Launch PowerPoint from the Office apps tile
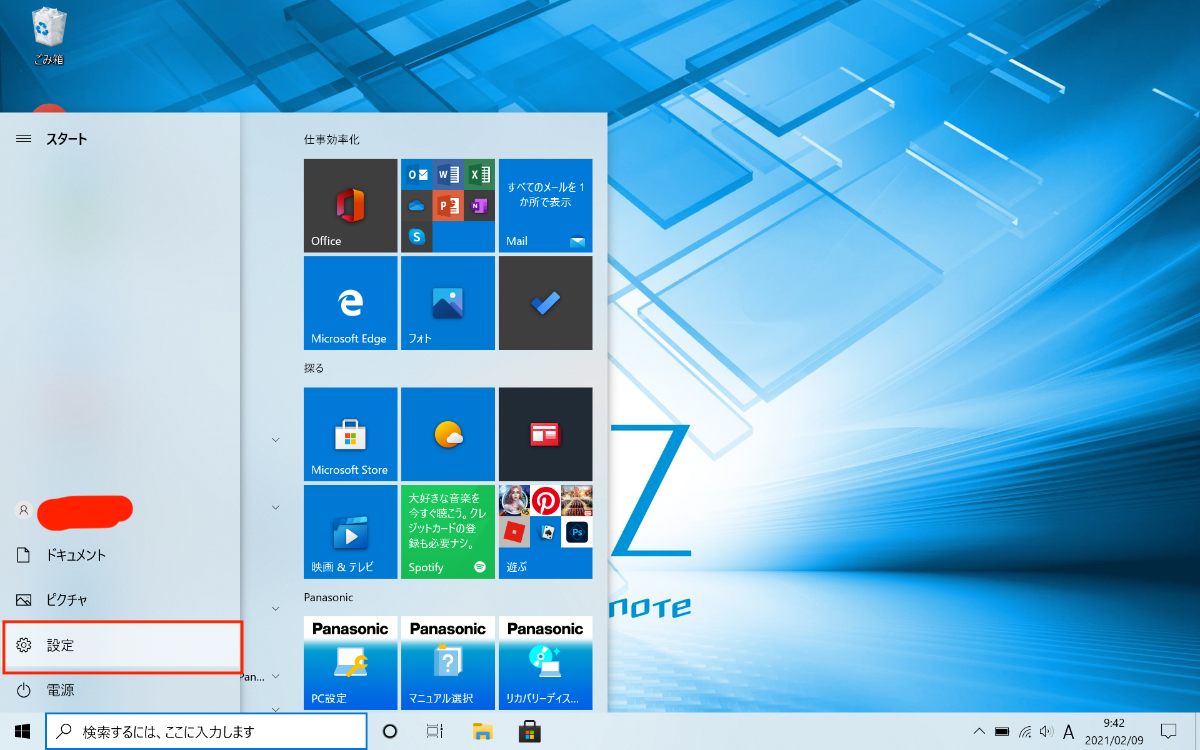 [x=448, y=205]
